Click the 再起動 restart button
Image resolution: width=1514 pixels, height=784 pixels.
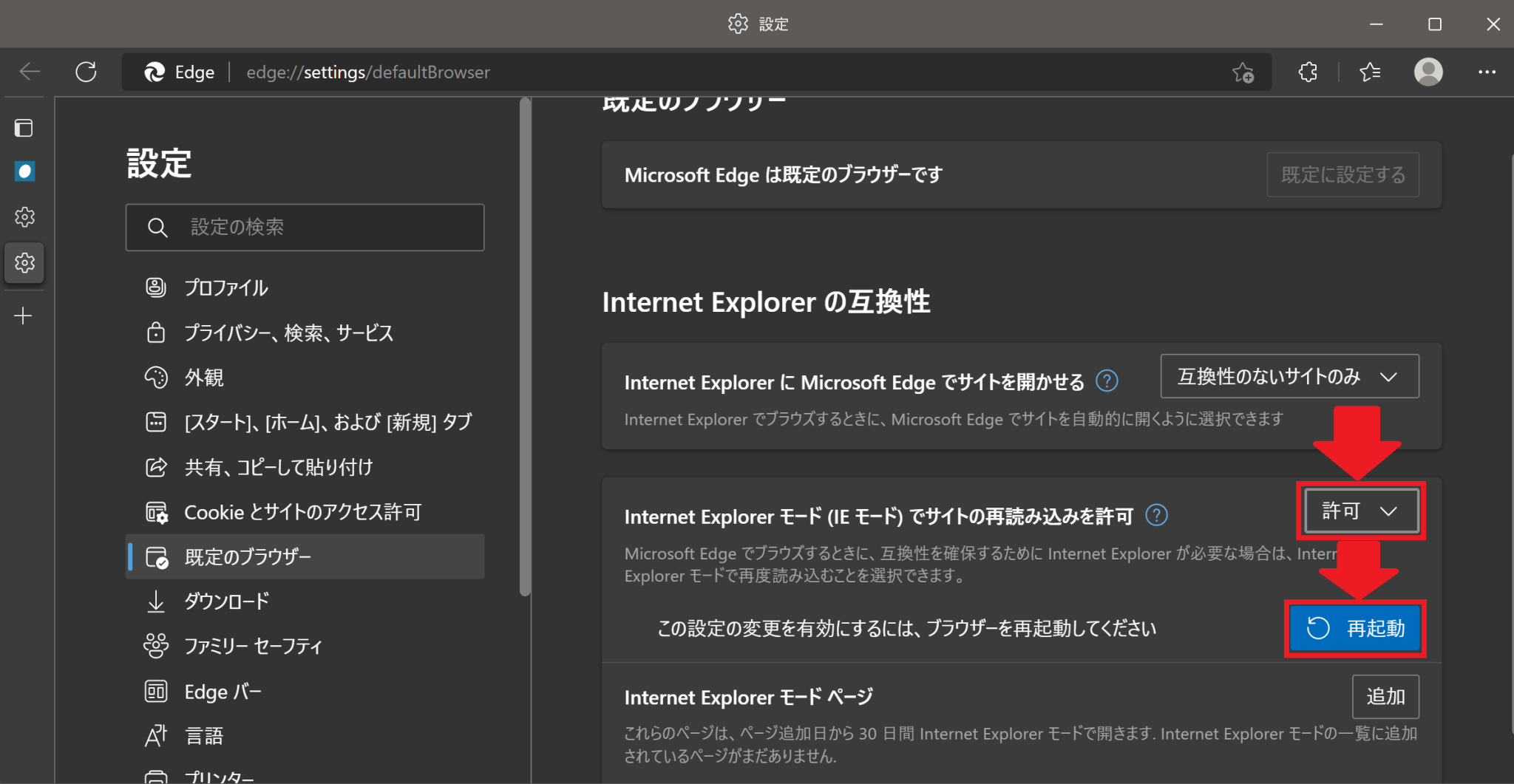(1355, 629)
